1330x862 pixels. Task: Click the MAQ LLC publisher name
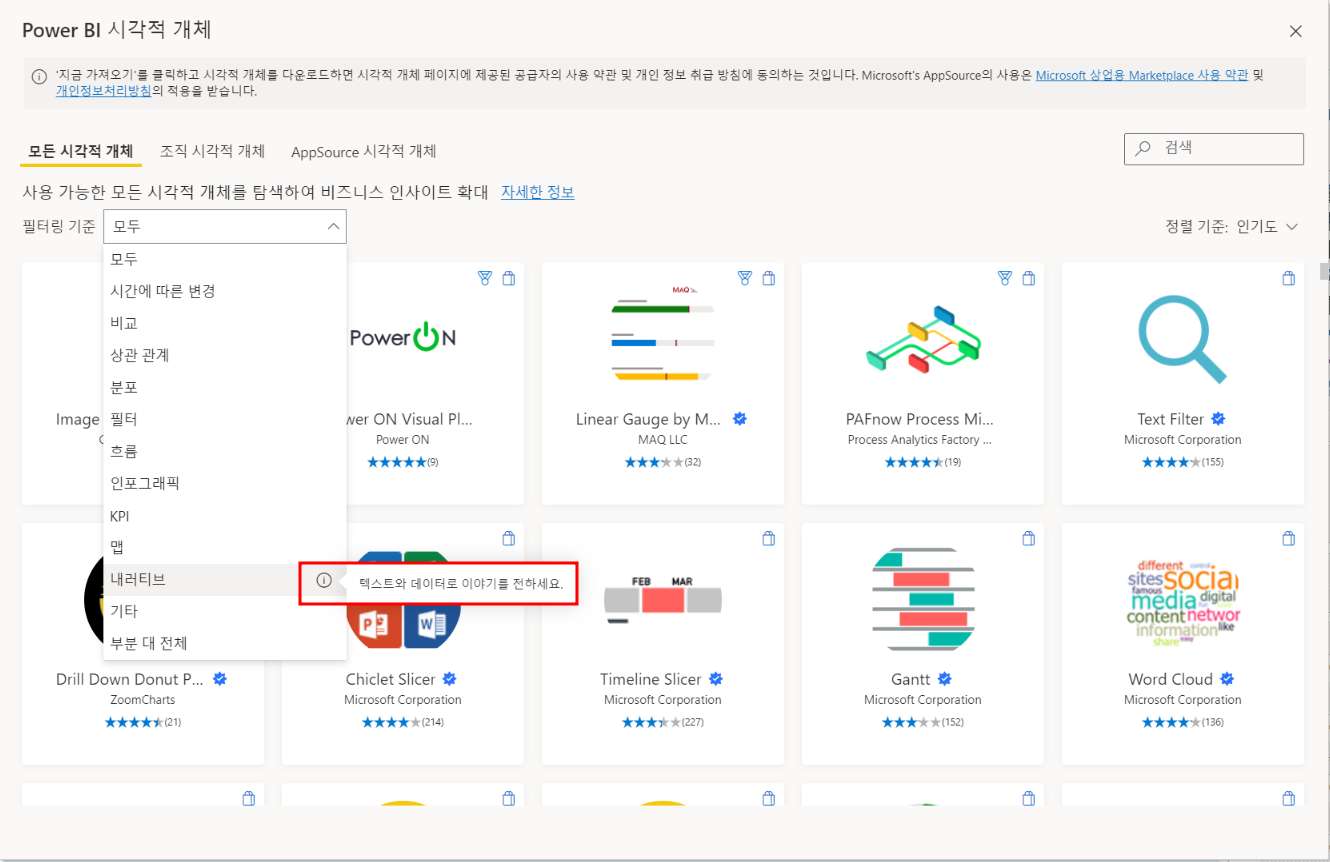click(x=663, y=440)
